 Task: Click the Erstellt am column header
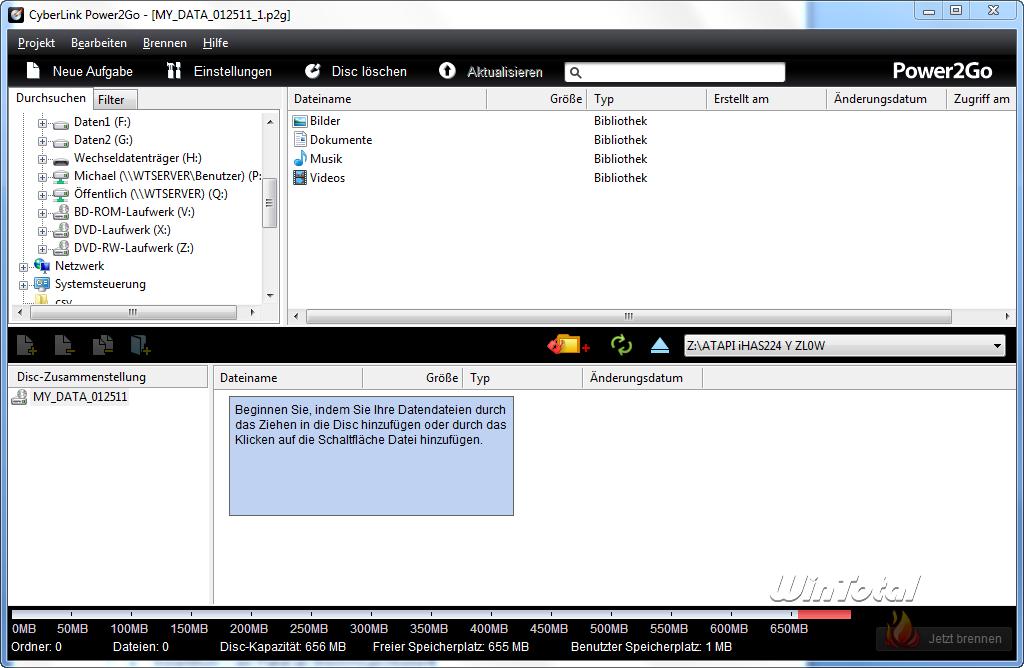(x=766, y=99)
